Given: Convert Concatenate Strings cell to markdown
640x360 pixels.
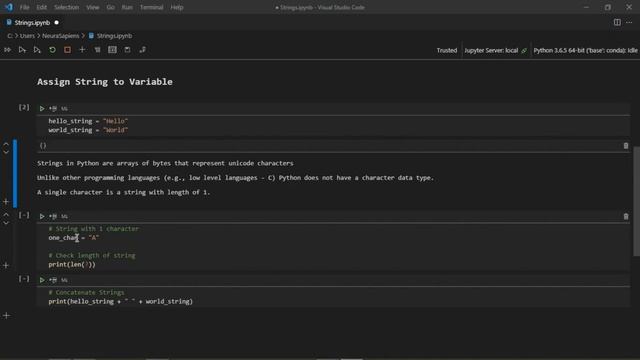Looking at the screenshot, I should 64,280.
